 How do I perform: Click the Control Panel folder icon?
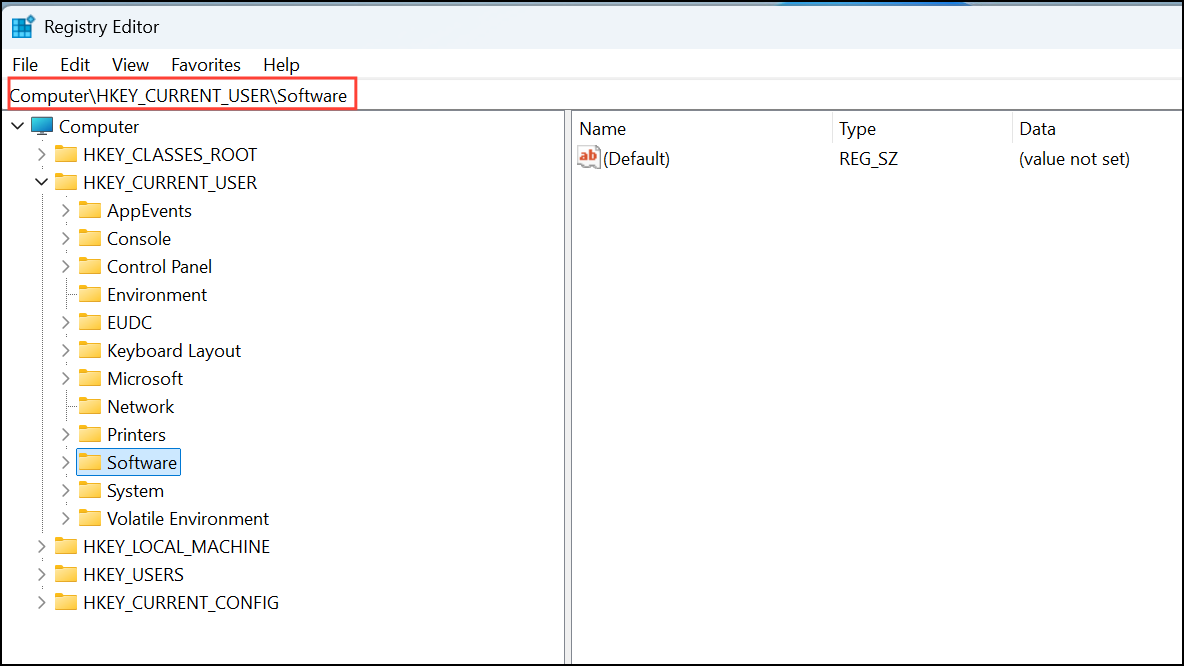(x=90, y=266)
